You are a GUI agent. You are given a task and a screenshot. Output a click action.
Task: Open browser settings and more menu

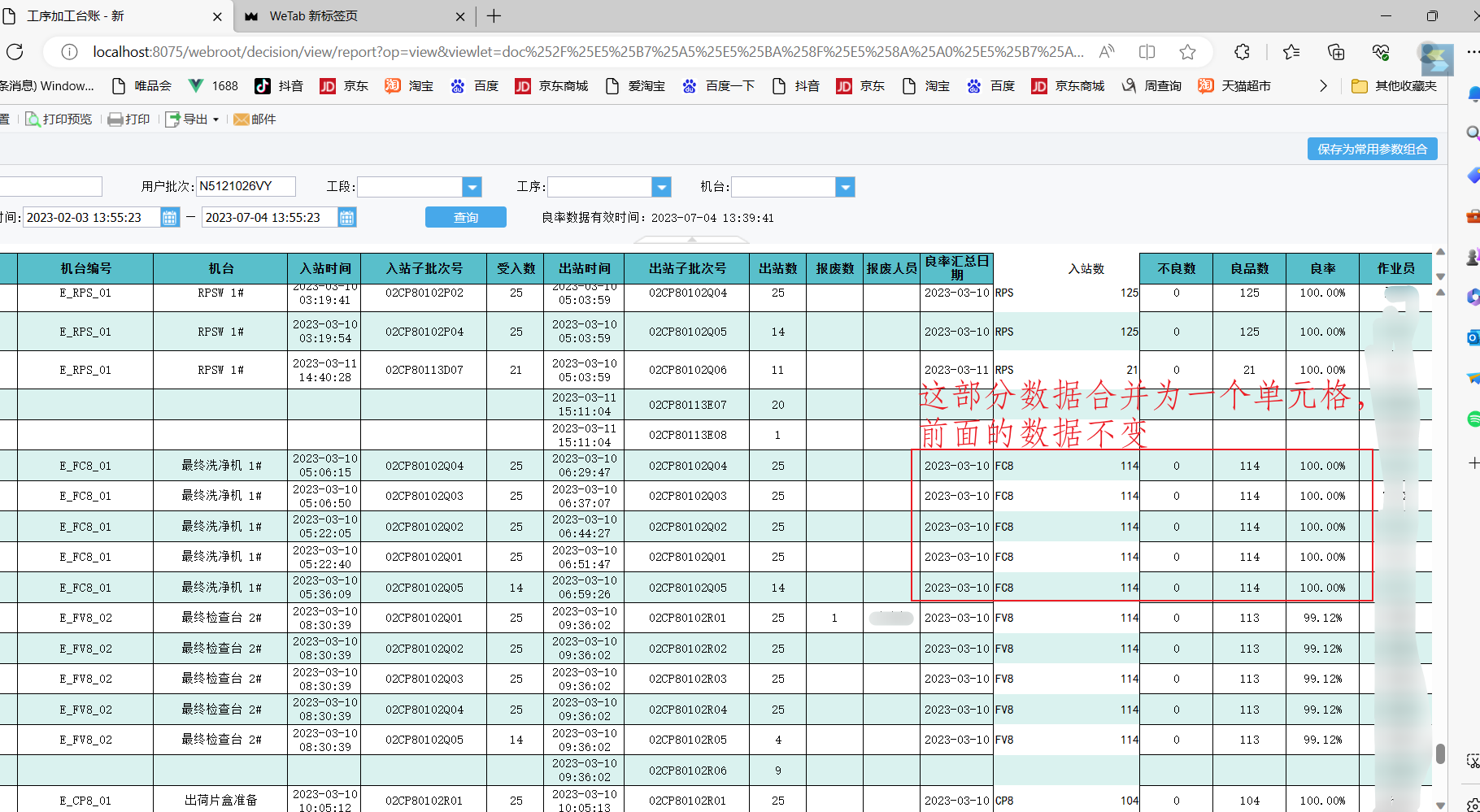click(1472, 52)
